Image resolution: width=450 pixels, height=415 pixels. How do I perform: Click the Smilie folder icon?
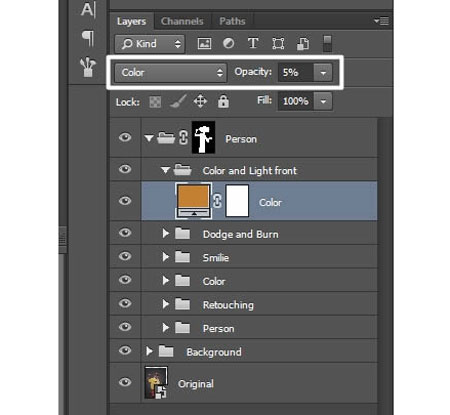(x=182, y=257)
